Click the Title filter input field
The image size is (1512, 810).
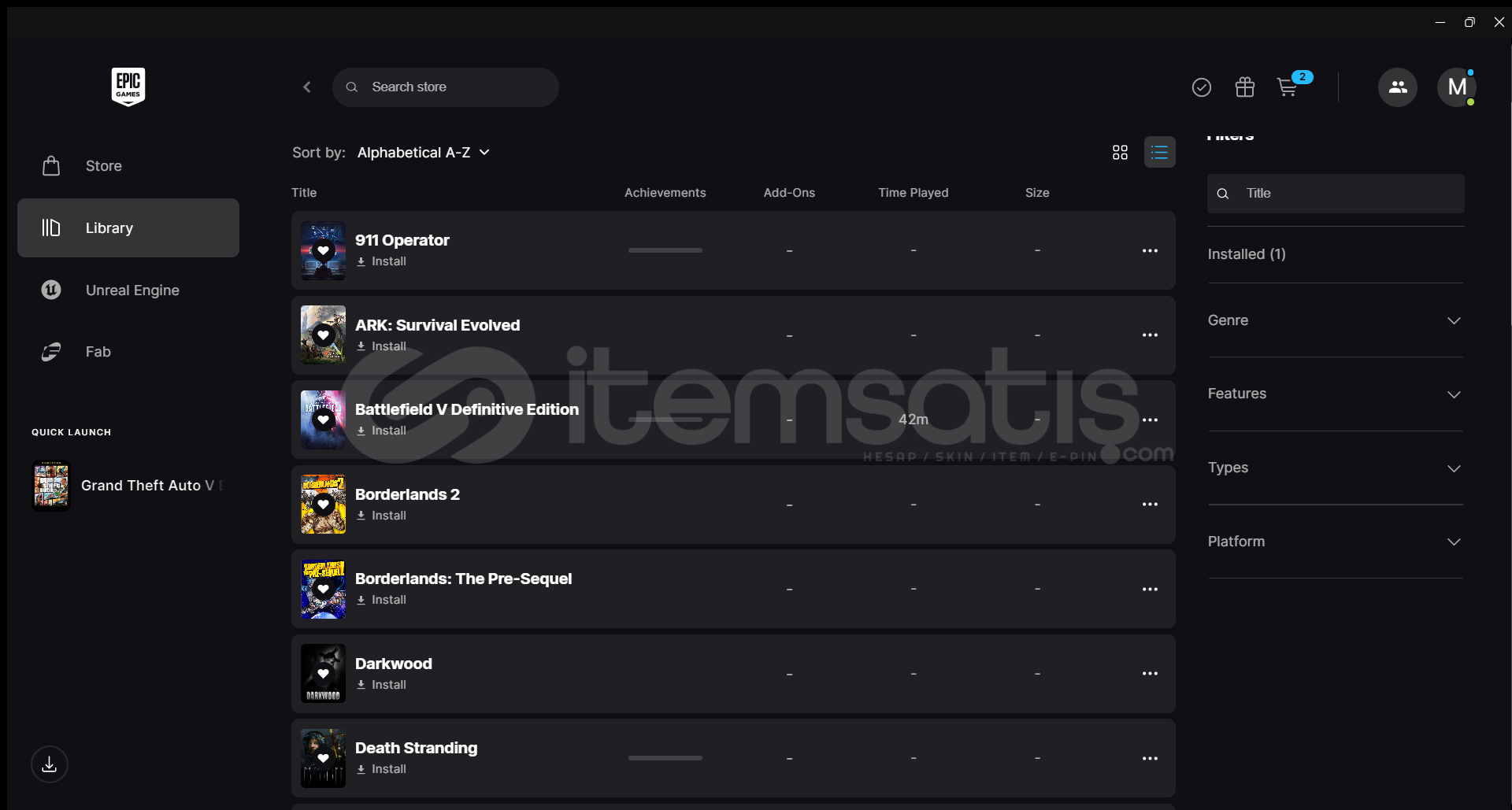pos(1347,194)
